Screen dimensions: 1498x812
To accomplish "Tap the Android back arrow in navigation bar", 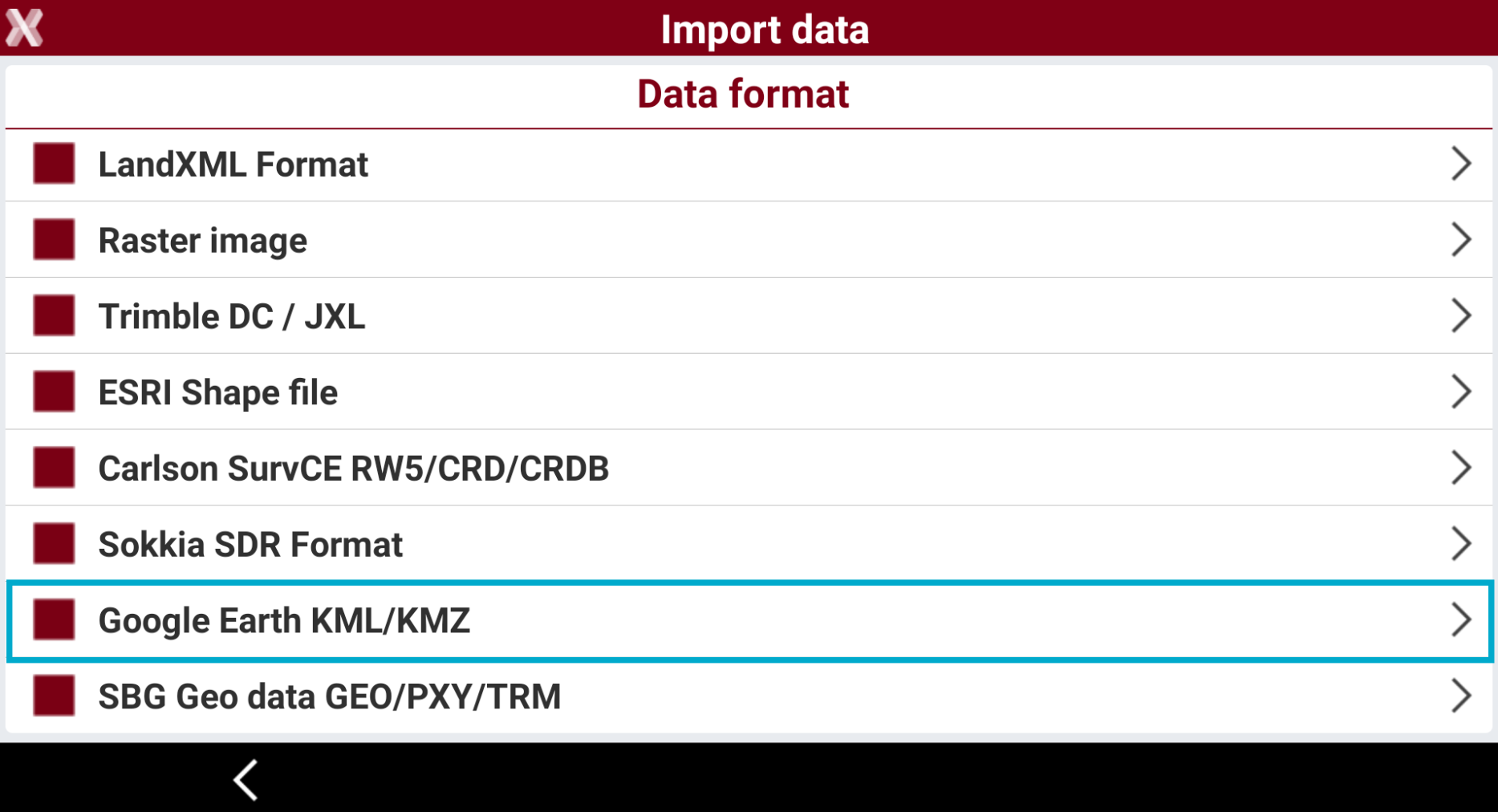I will click(246, 780).
